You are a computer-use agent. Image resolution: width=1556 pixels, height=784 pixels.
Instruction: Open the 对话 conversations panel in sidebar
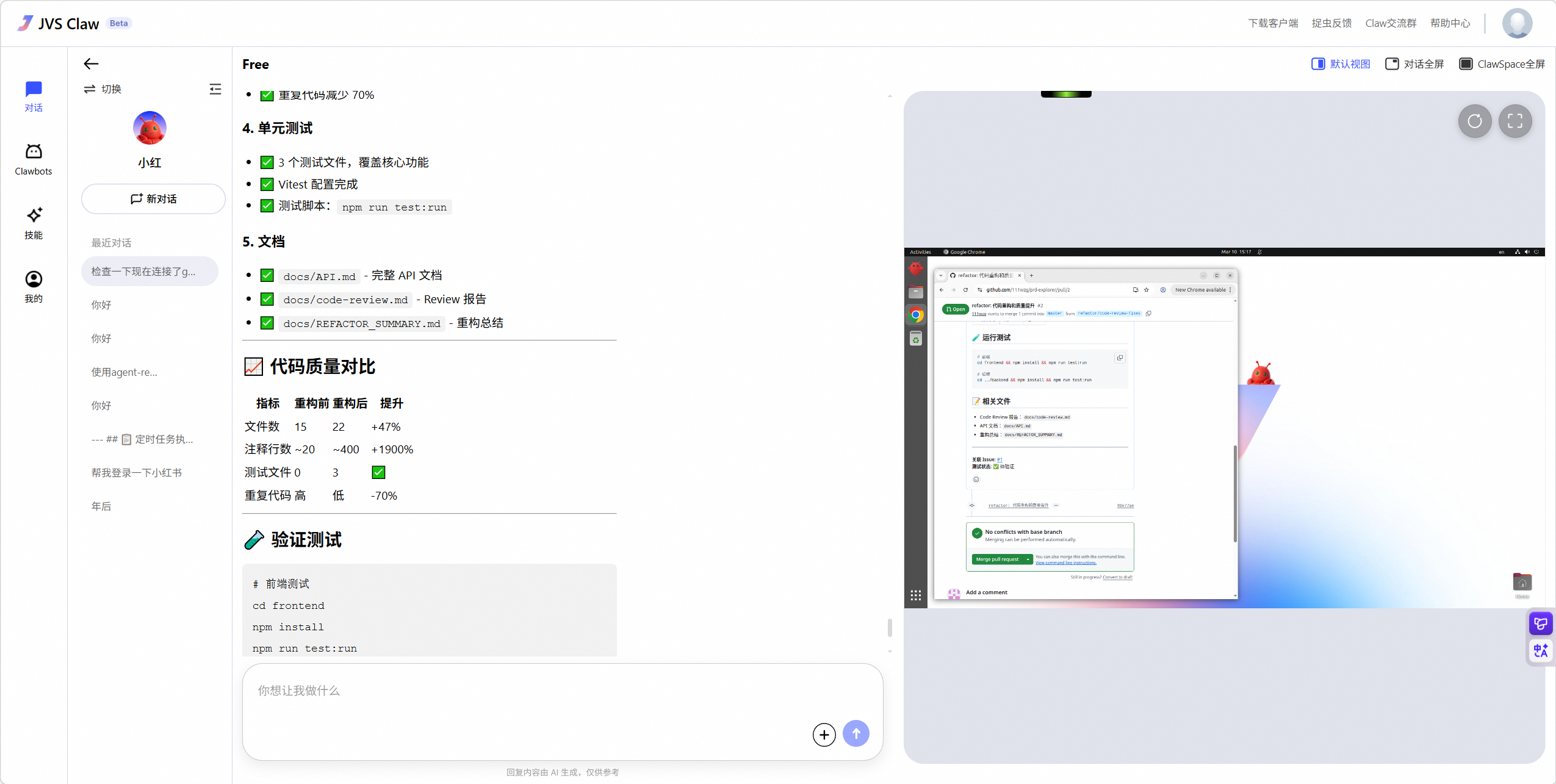point(34,96)
